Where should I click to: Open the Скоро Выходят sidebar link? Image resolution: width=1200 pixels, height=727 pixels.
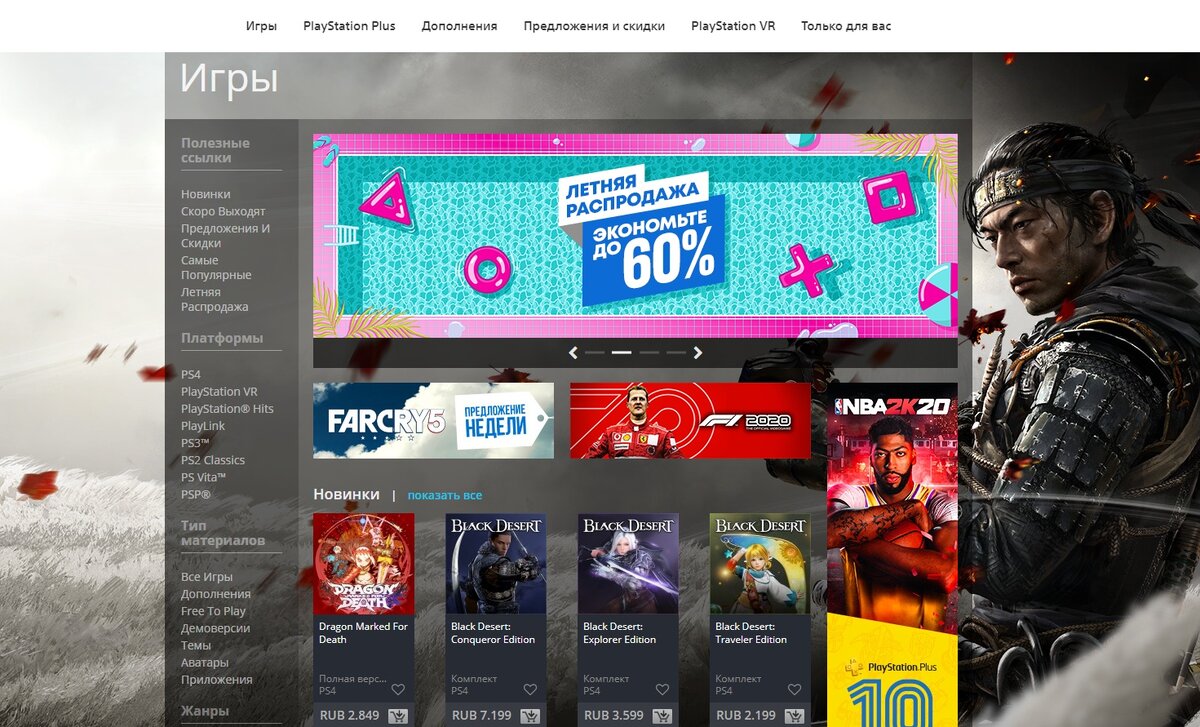[x=223, y=212]
